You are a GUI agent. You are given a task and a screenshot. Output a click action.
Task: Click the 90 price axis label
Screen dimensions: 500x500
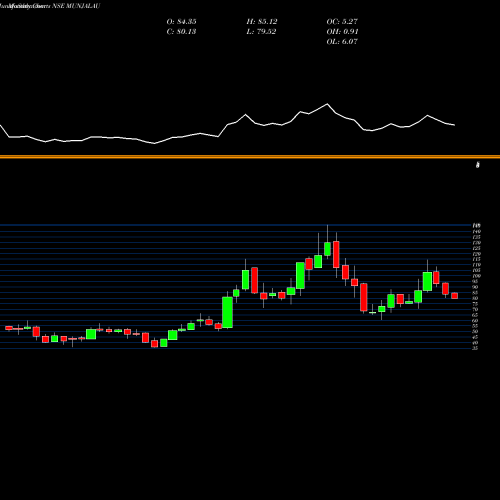tap(475, 287)
